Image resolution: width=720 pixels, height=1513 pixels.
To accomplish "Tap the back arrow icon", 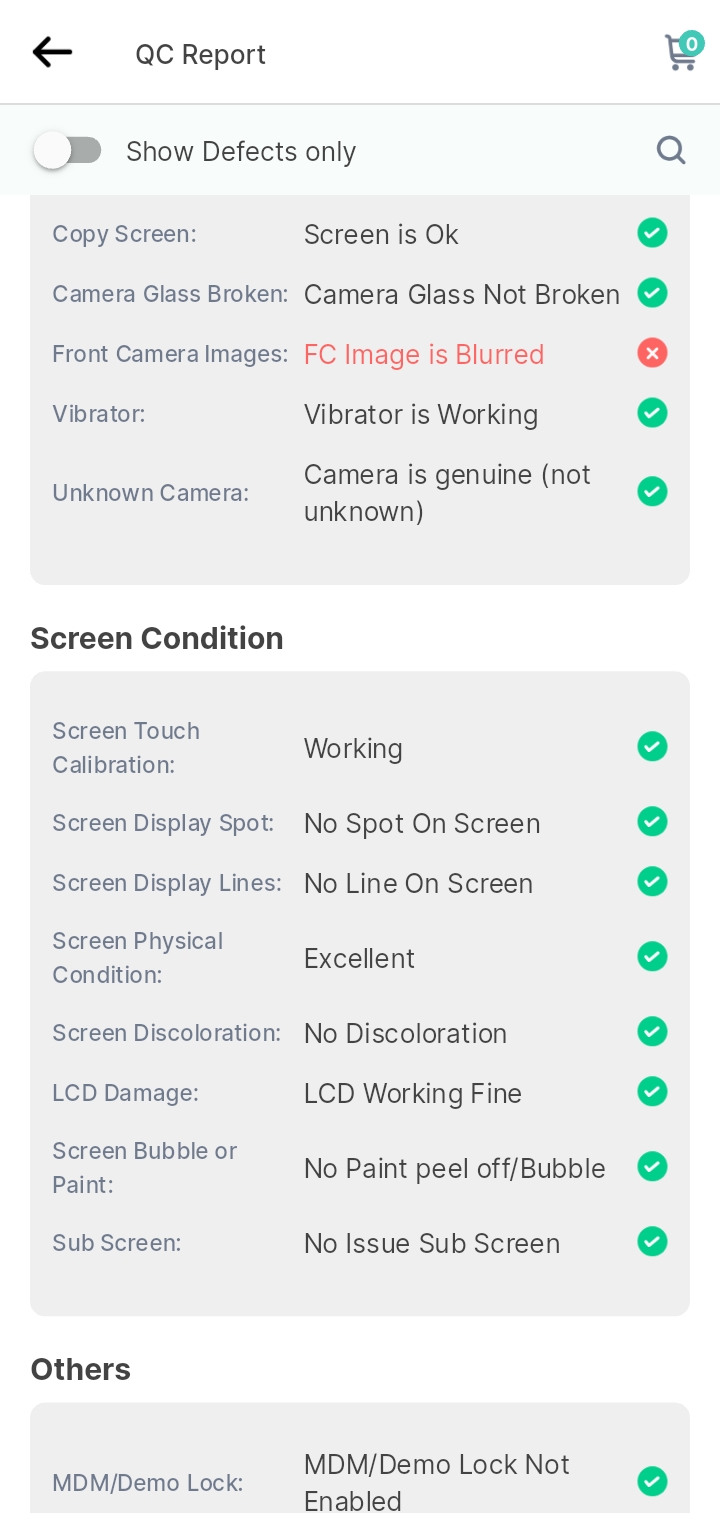I will coord(52,52).
